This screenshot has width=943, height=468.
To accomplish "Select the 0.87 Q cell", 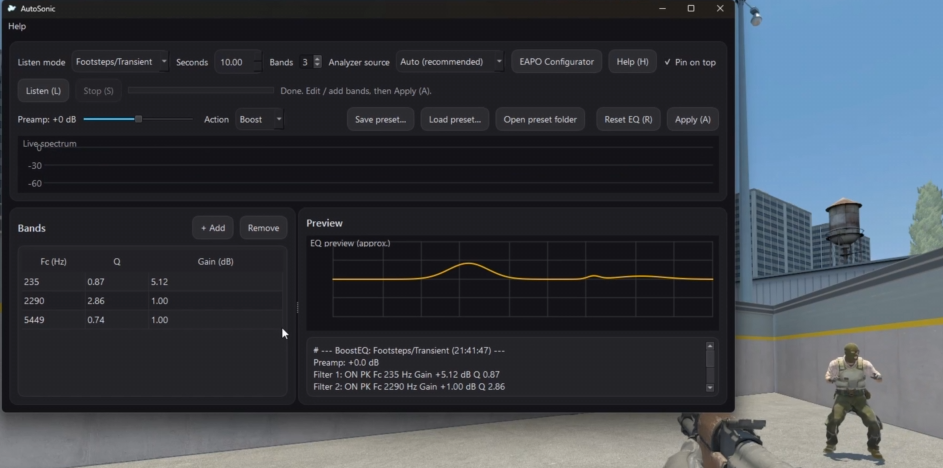I will pos(117,282).
